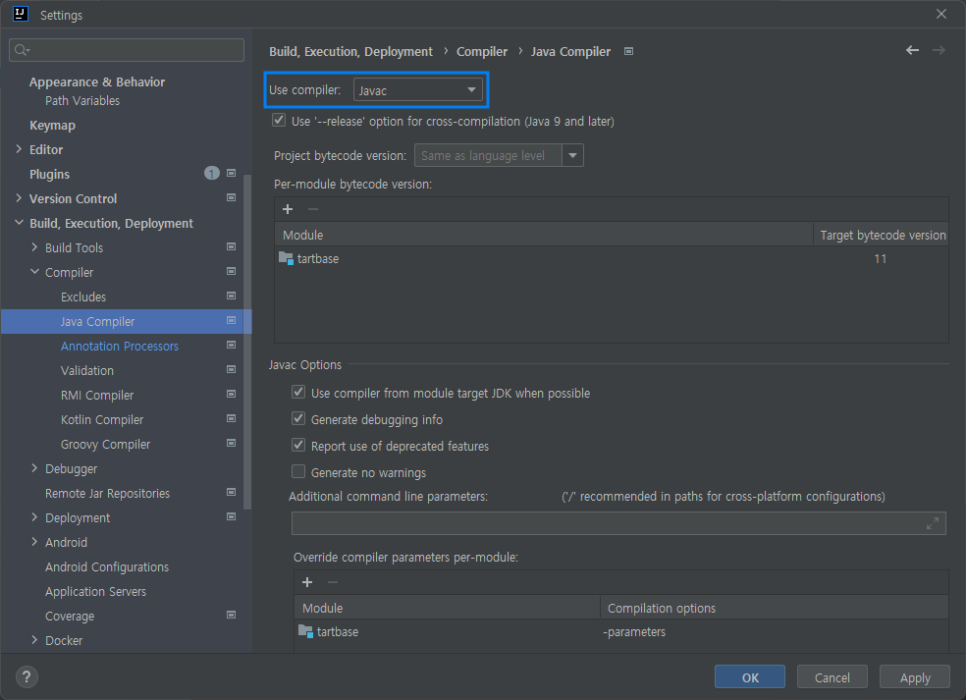Click the project icon next to Remote Jar Repositories
The height and width of the screenshot is (700, 966).
pos(232,493)
